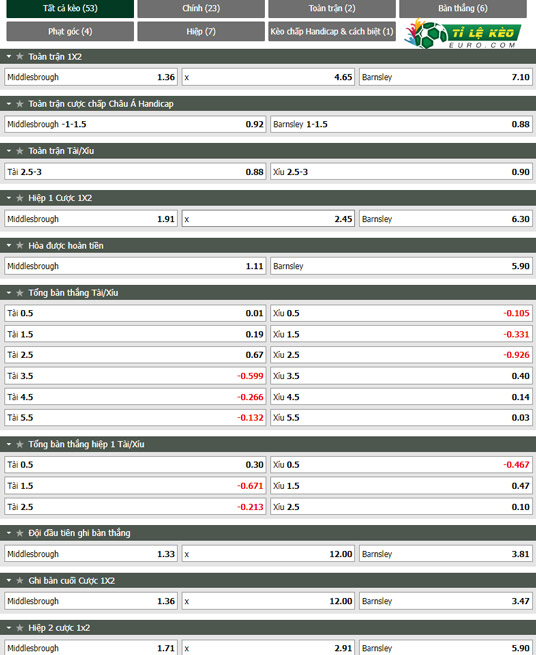Switch to the Chính (23) tab
This screenshot has height=655, width=536.
point(201,8)
